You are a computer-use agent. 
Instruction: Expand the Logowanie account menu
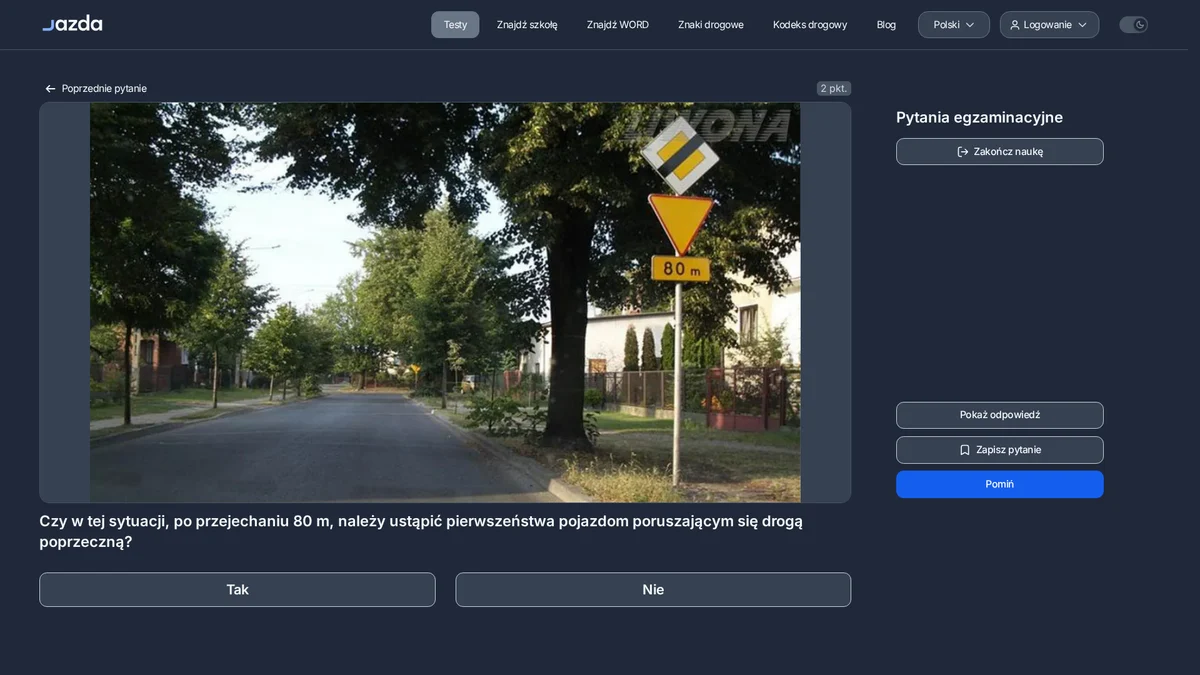1049,25
